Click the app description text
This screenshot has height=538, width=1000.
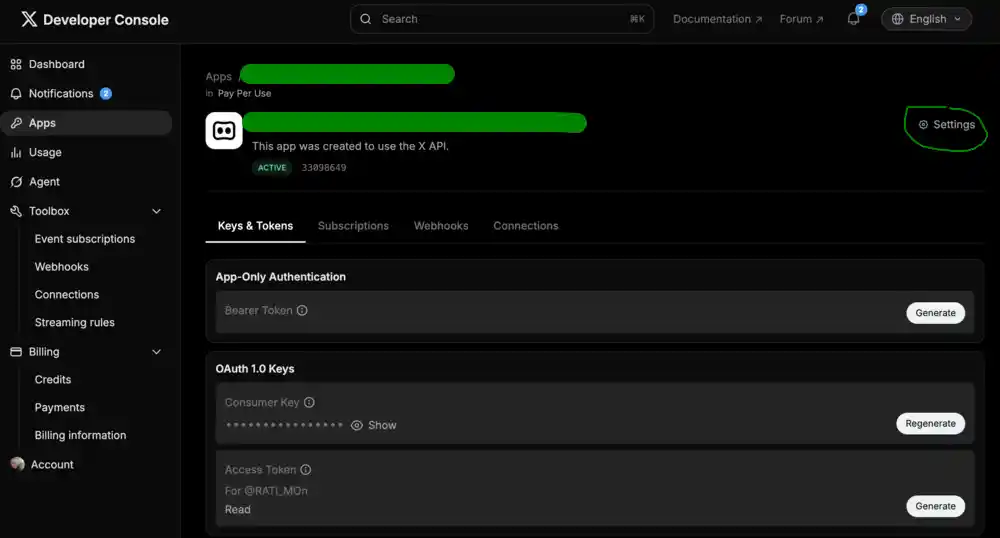click(350, 146)
